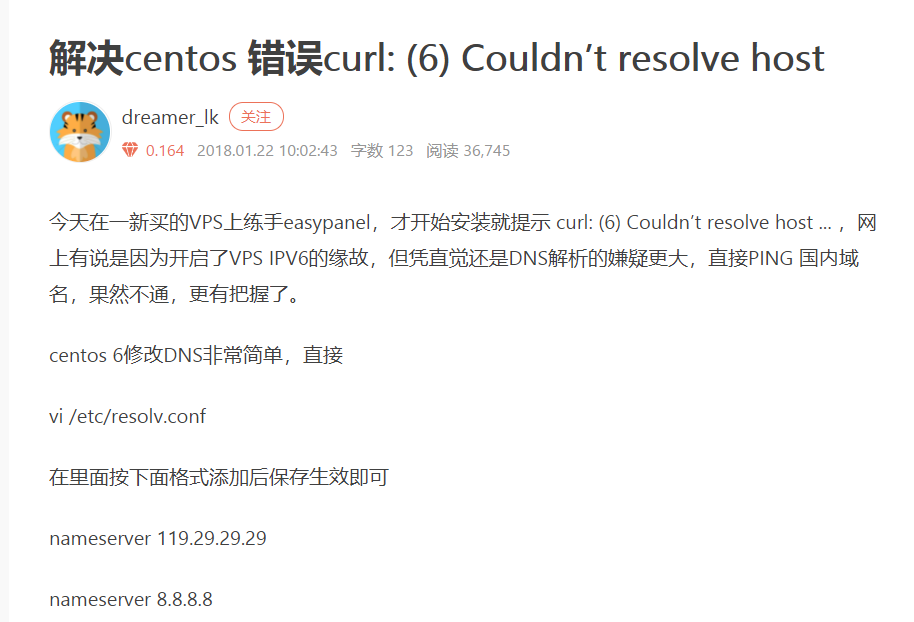Click the sentence 在里面按下面格式添加后保存生效即可

pyautogui.click(x=219, y=477)
